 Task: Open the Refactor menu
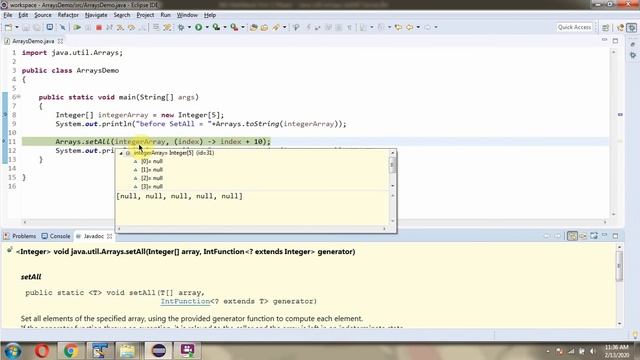(68, 15)
